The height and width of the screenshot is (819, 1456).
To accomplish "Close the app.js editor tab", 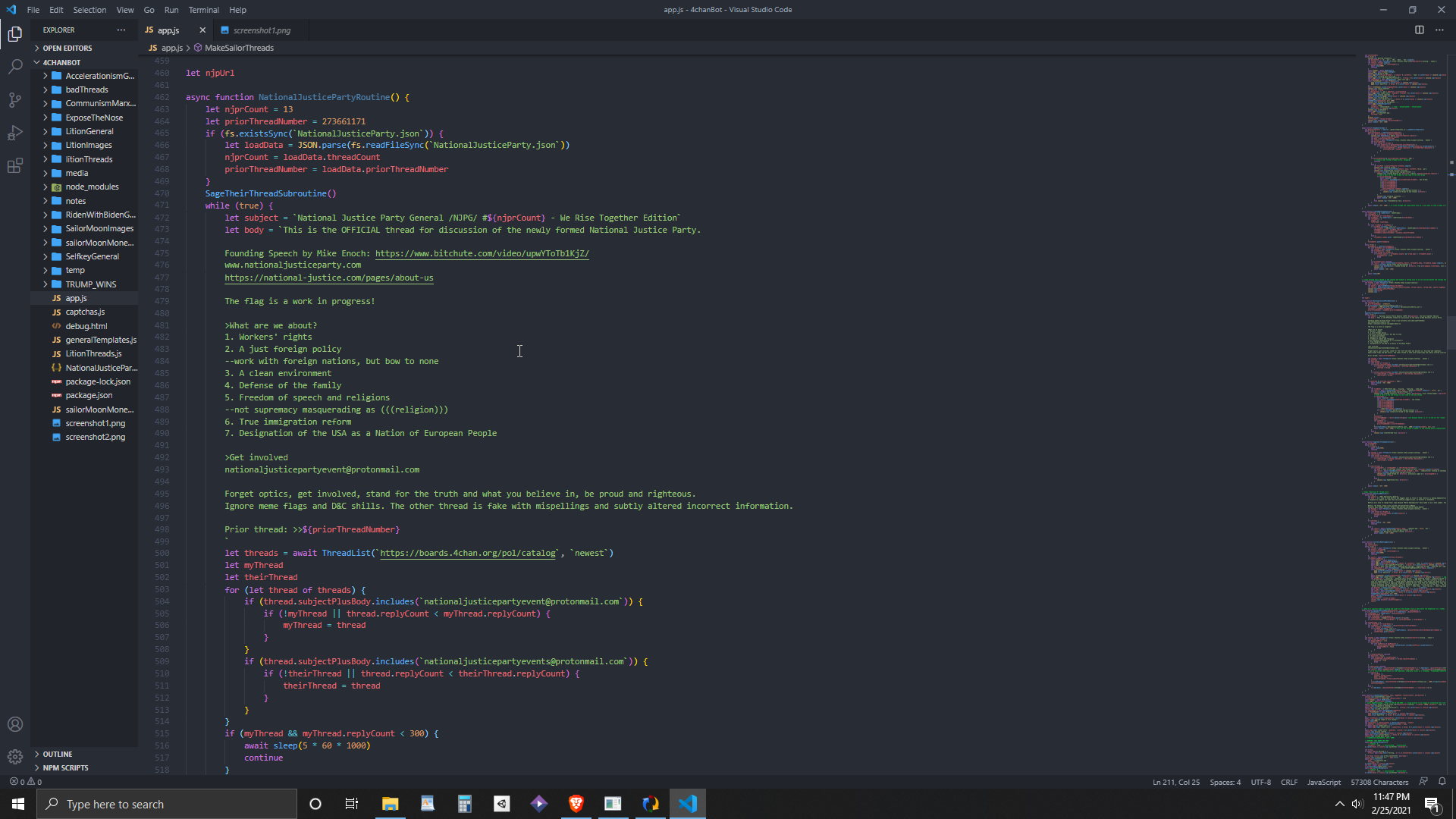I will pyautogui.click(x=202, y=30).
